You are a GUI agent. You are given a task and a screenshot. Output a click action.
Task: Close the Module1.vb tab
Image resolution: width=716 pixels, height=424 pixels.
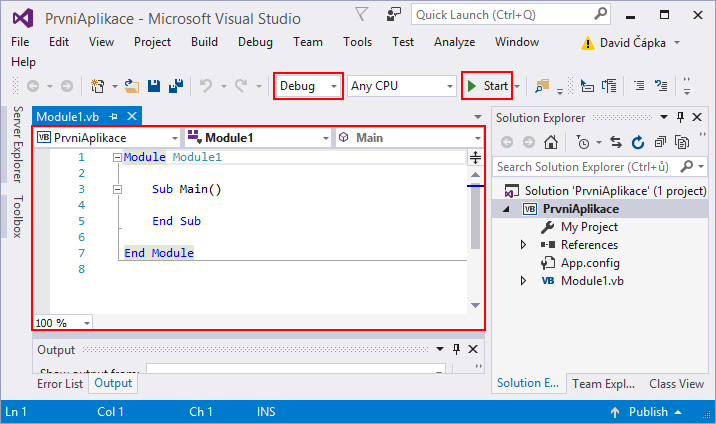point(132,117)
